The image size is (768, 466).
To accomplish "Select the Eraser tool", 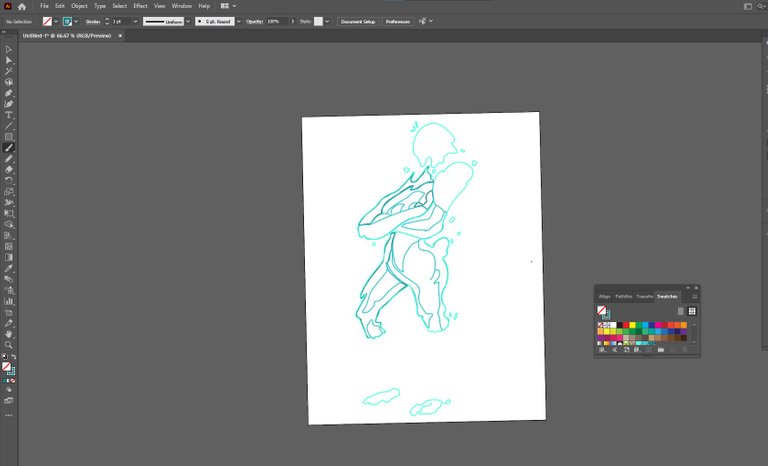I will [x=8, y=170].
